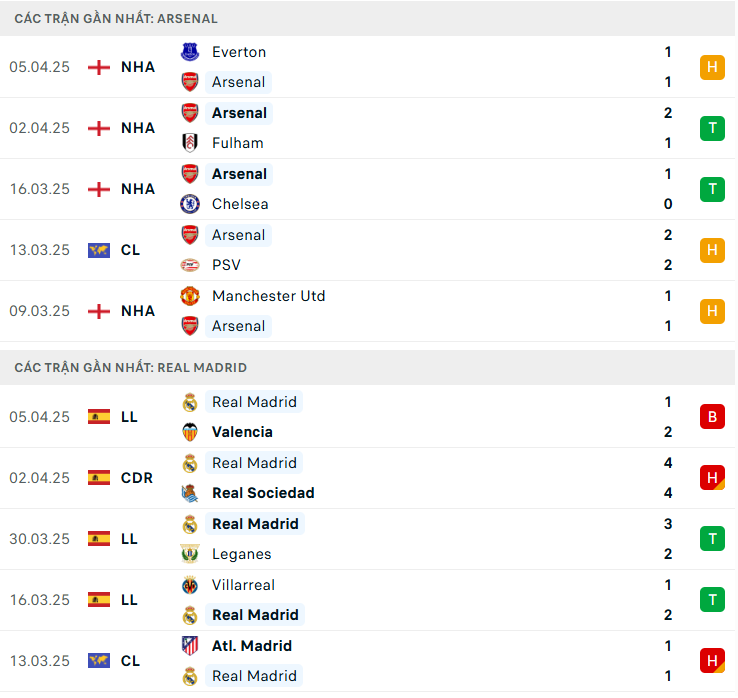Image resolution: width=738 pixels, height=698 pixels.
Task: Click the Villarreal club crest icon
Action: tap(190, 585)
